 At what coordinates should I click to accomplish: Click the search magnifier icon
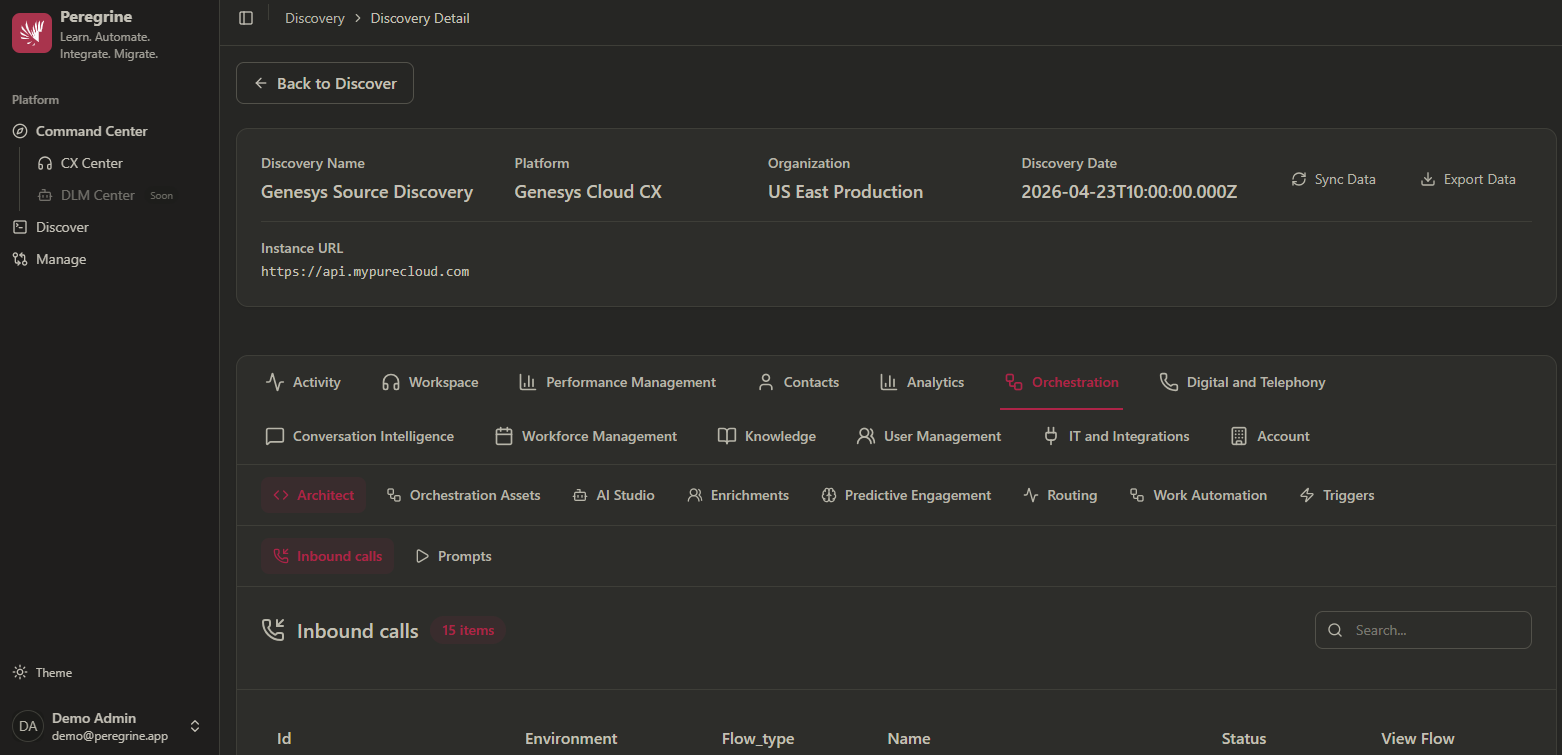[1335, 630]
